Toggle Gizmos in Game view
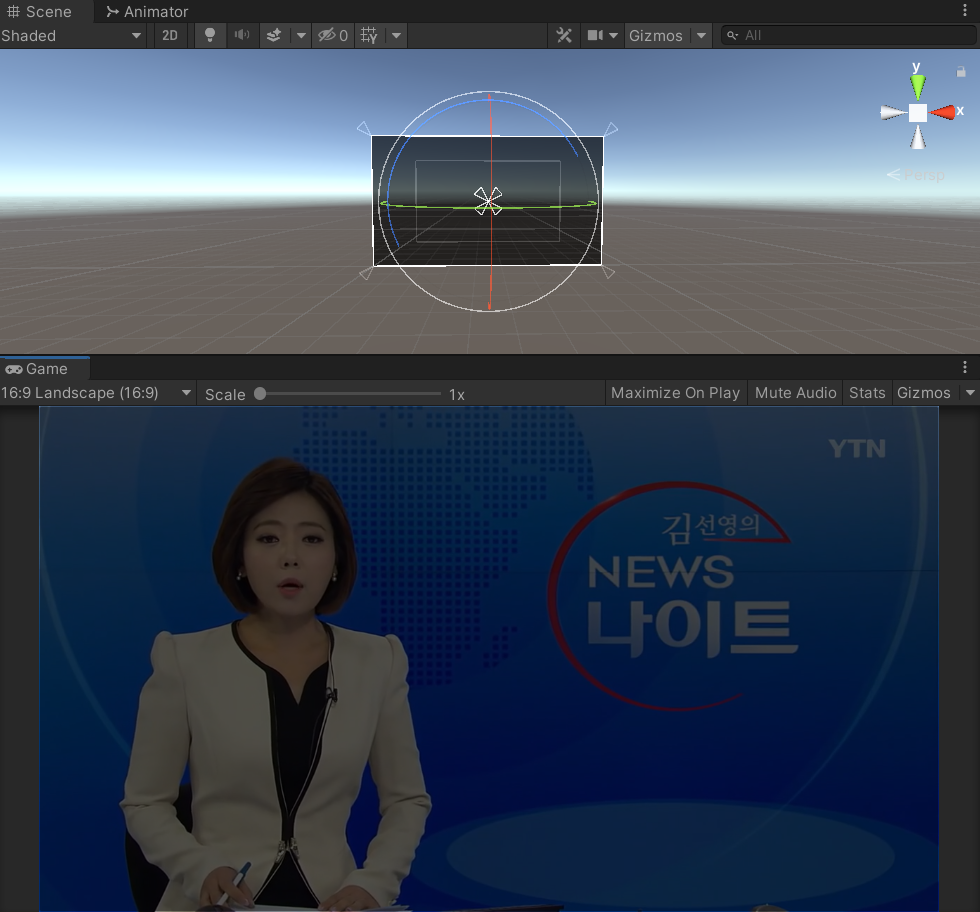 (924, 393)
